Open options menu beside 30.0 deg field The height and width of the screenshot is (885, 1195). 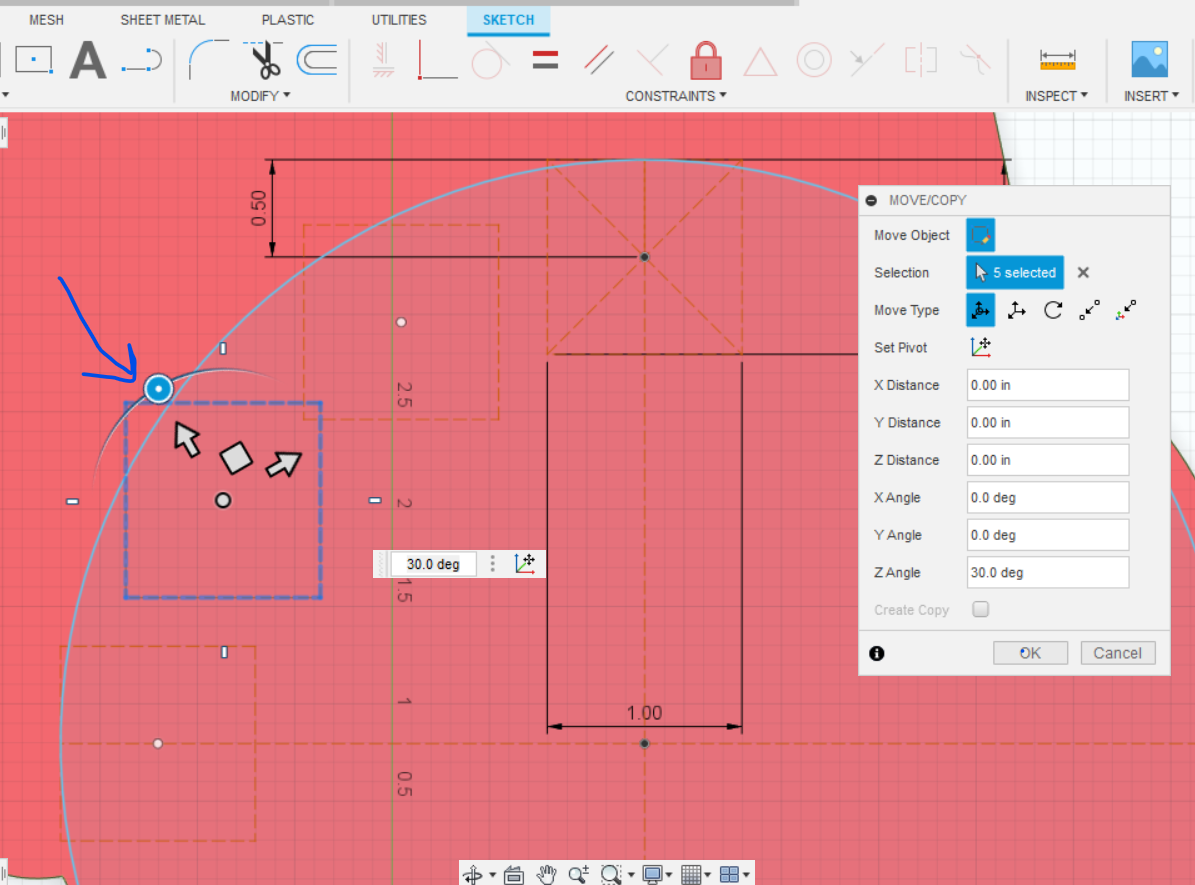[492, 563]
